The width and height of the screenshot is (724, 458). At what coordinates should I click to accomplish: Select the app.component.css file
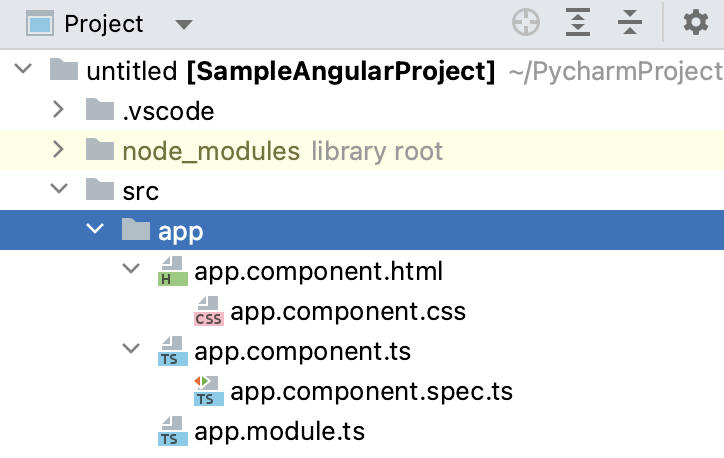348,312
